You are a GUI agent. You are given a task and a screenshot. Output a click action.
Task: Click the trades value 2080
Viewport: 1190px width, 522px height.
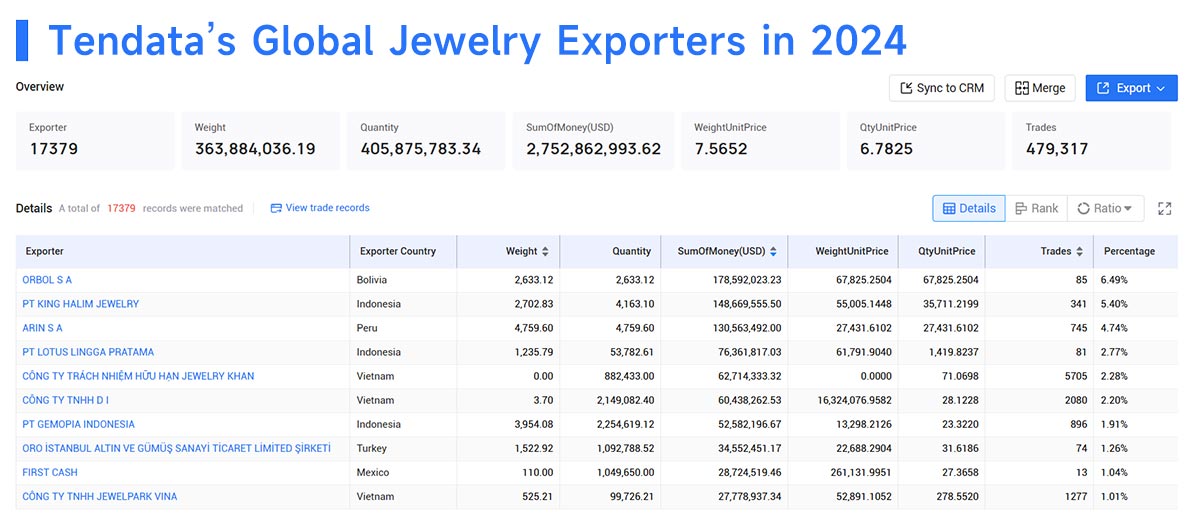tap(1075, 401)
